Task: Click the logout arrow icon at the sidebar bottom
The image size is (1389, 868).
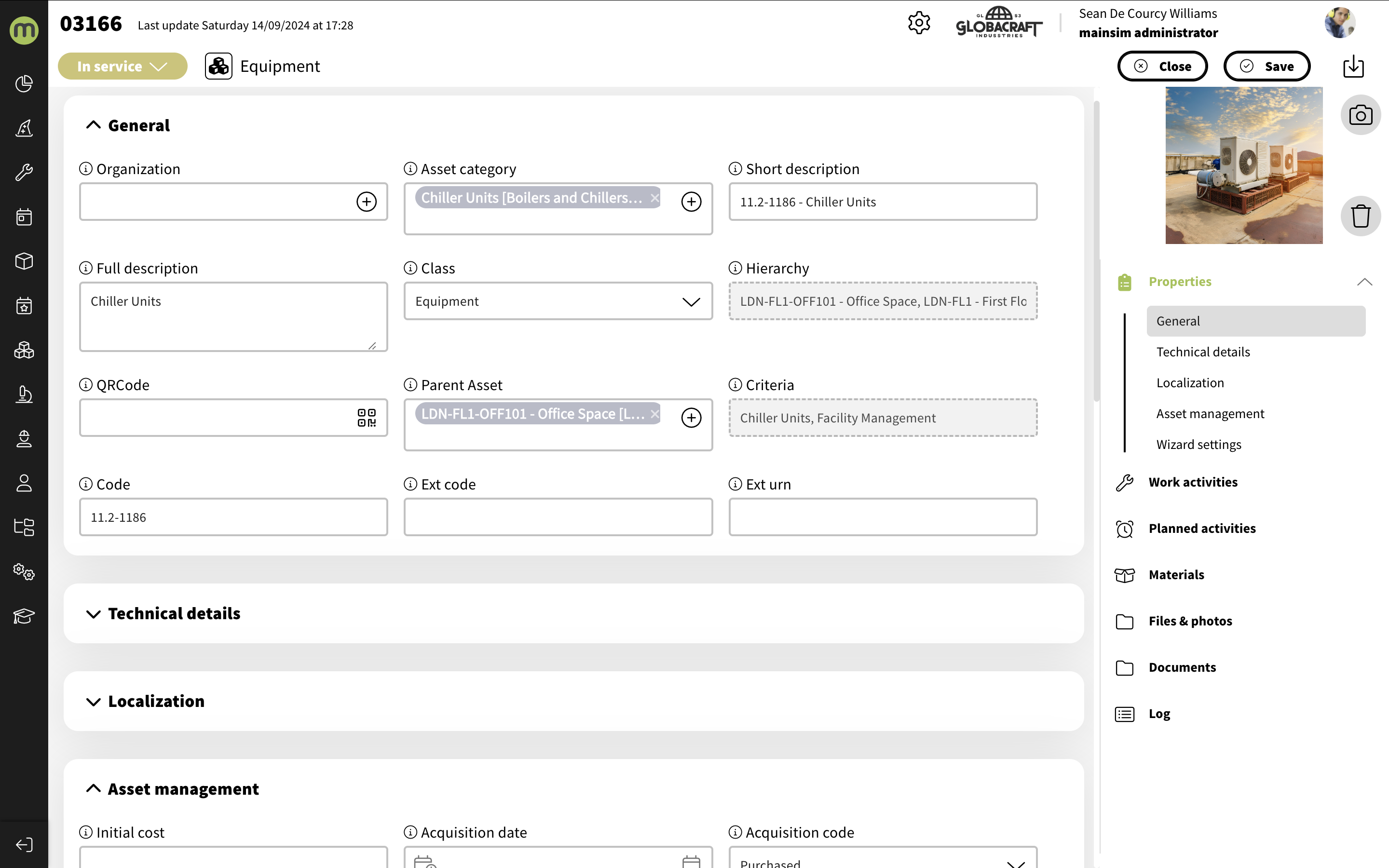Action: 24,844
